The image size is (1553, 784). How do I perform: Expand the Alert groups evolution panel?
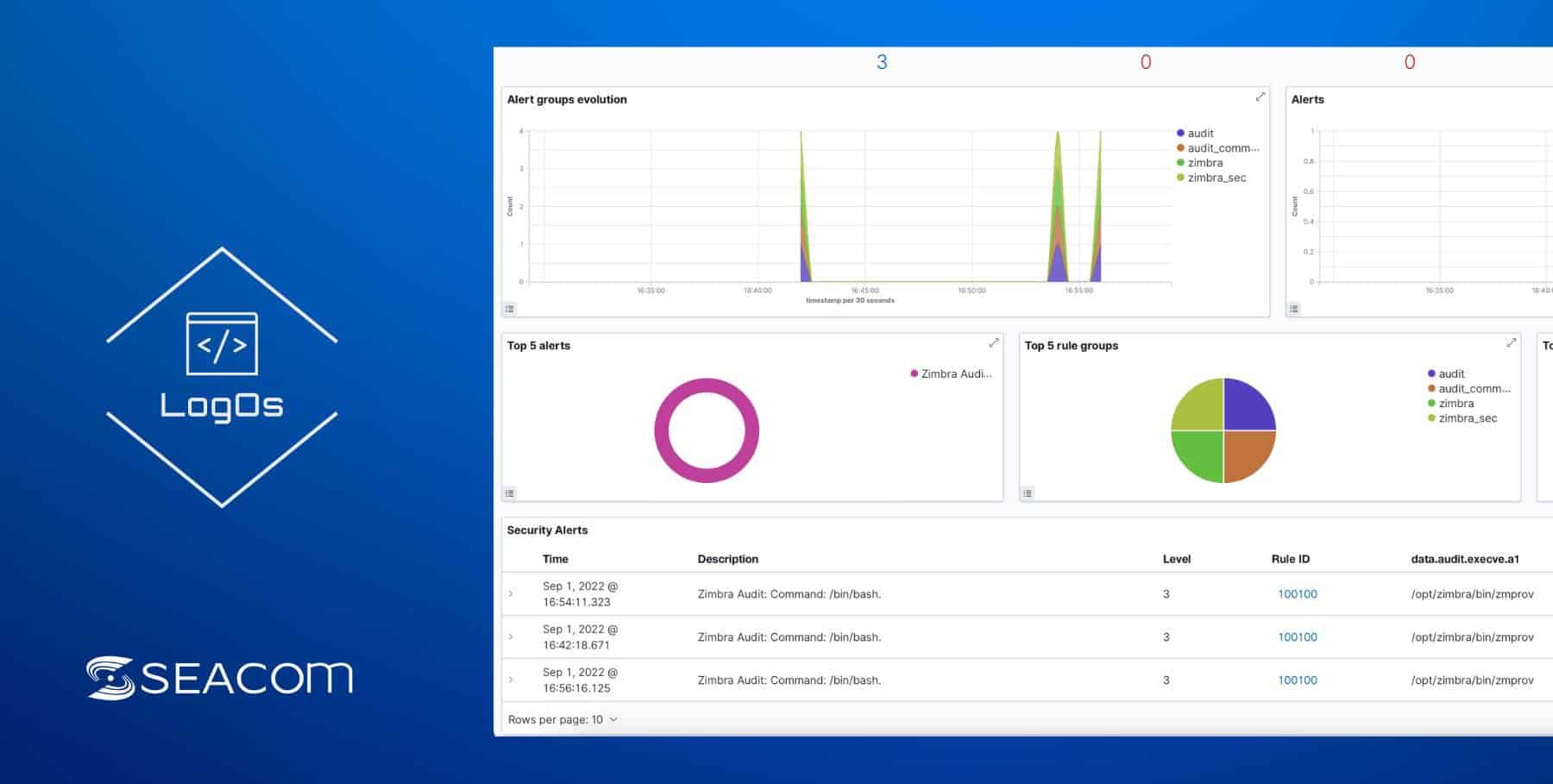pos(1261,97)
